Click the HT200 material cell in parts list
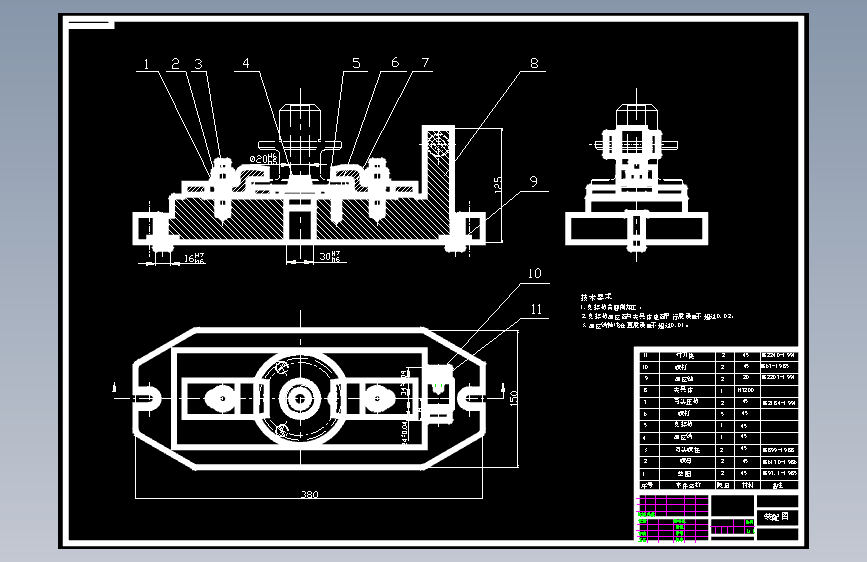 748,390
